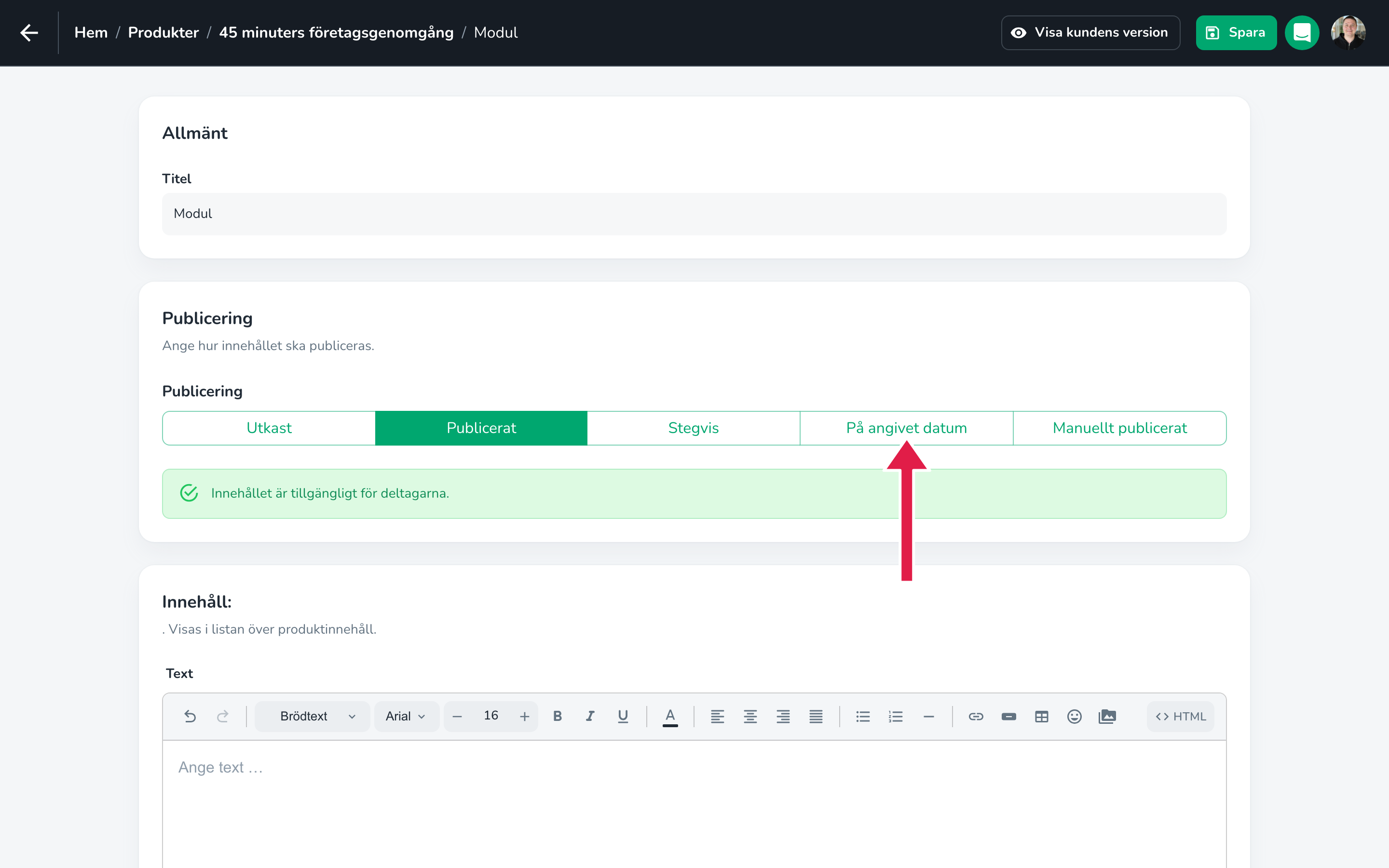1389x868 pixels.
Task: Select the Utkast publishing option
Action: [269, 428]
